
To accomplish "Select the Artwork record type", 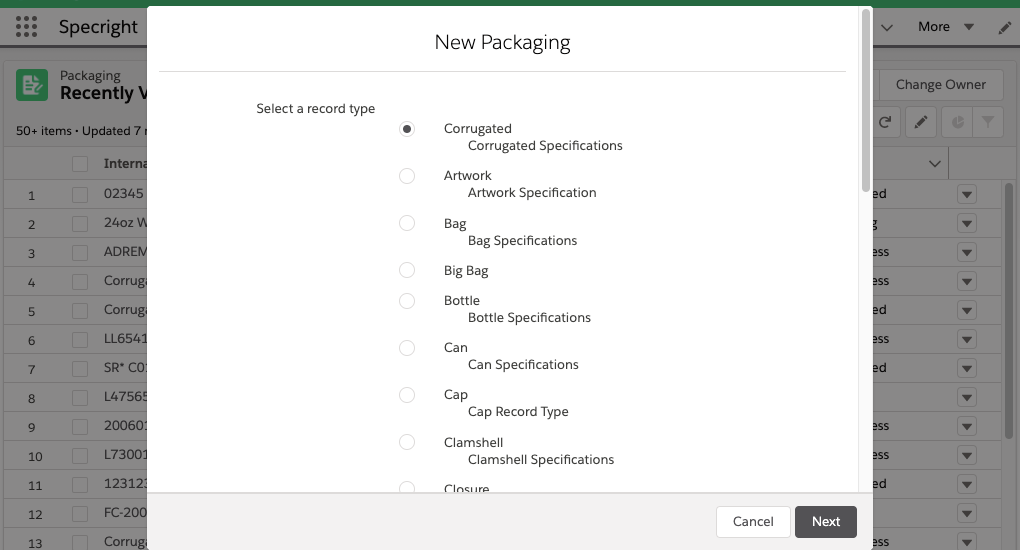I will pos(407,176).
